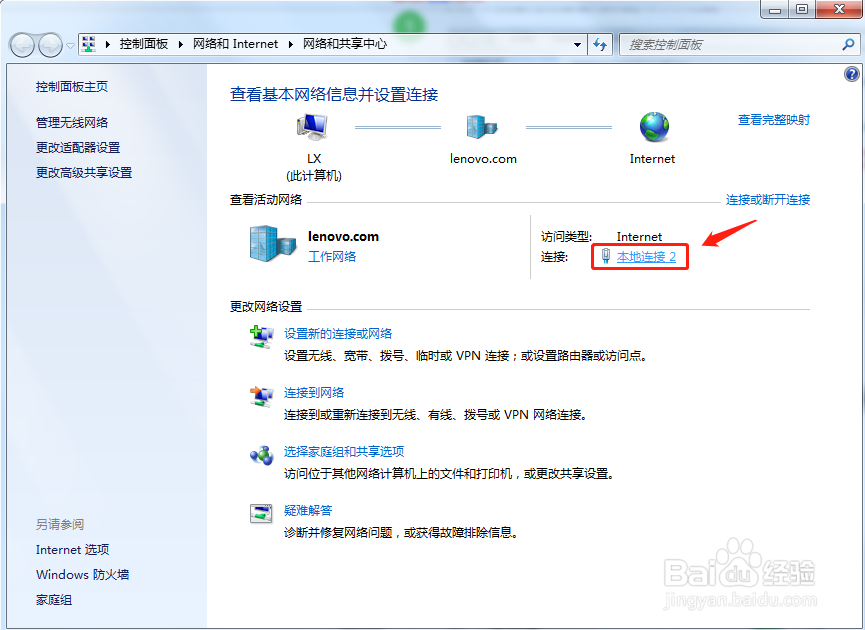The image size is (865, 630).
Task: Click the homegroup and sharing options icon
Action: click(261, 456)
